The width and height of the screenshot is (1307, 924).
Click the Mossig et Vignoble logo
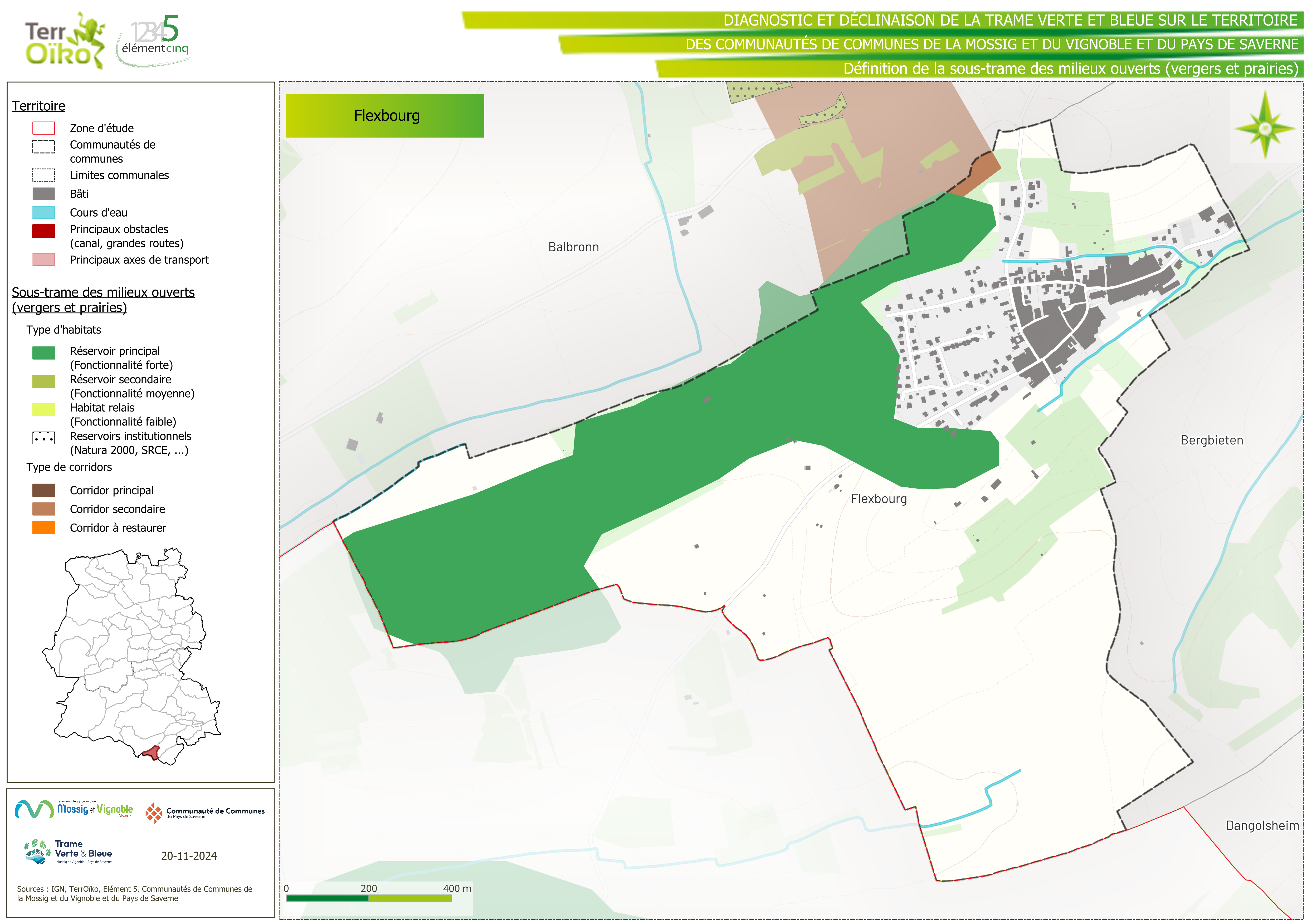click(x=75, y=809)
